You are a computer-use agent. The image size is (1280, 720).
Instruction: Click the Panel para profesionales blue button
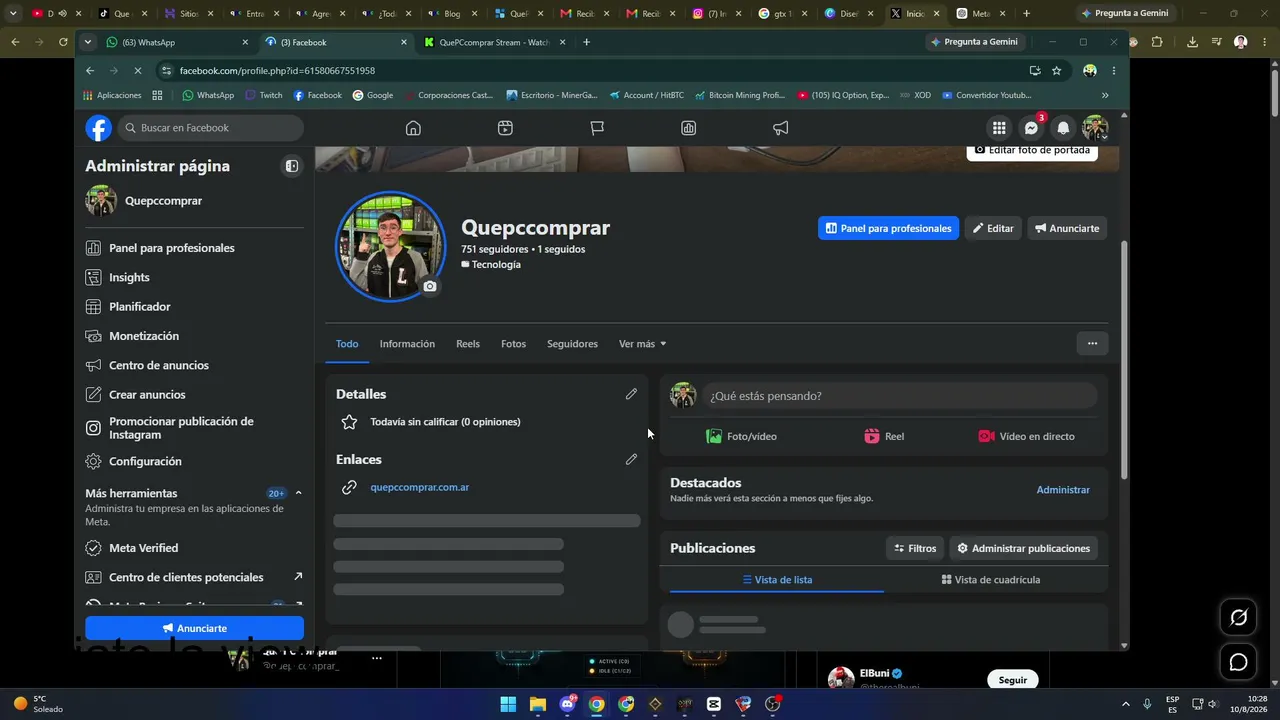(x=888, y=228)
